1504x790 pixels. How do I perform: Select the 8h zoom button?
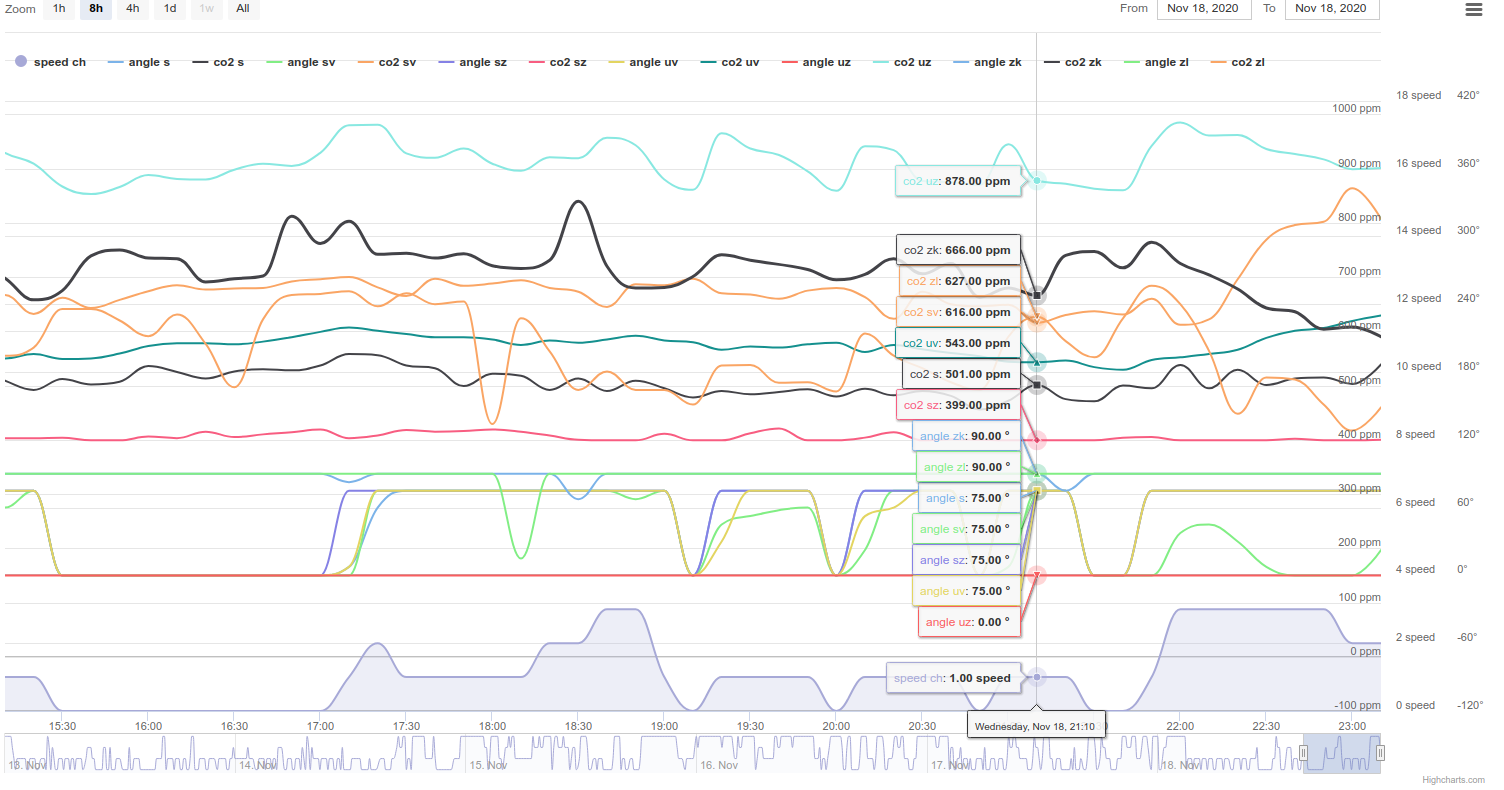pos(96,9)
